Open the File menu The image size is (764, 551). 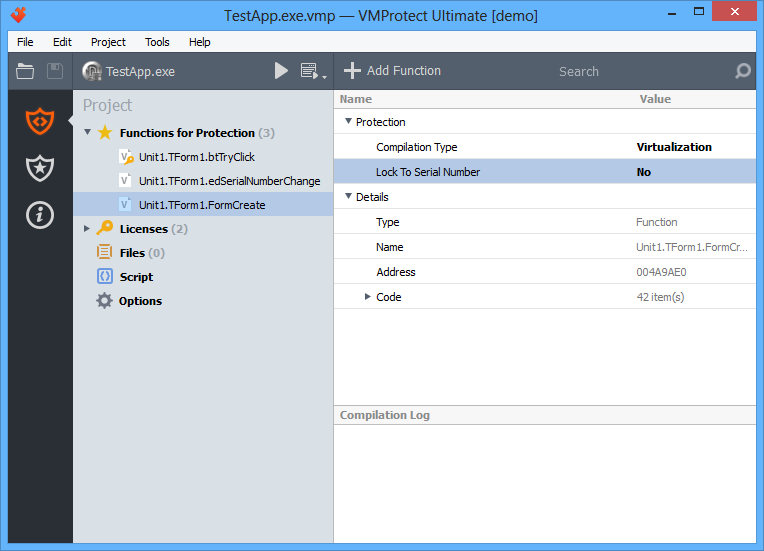(x=25, y=42)
